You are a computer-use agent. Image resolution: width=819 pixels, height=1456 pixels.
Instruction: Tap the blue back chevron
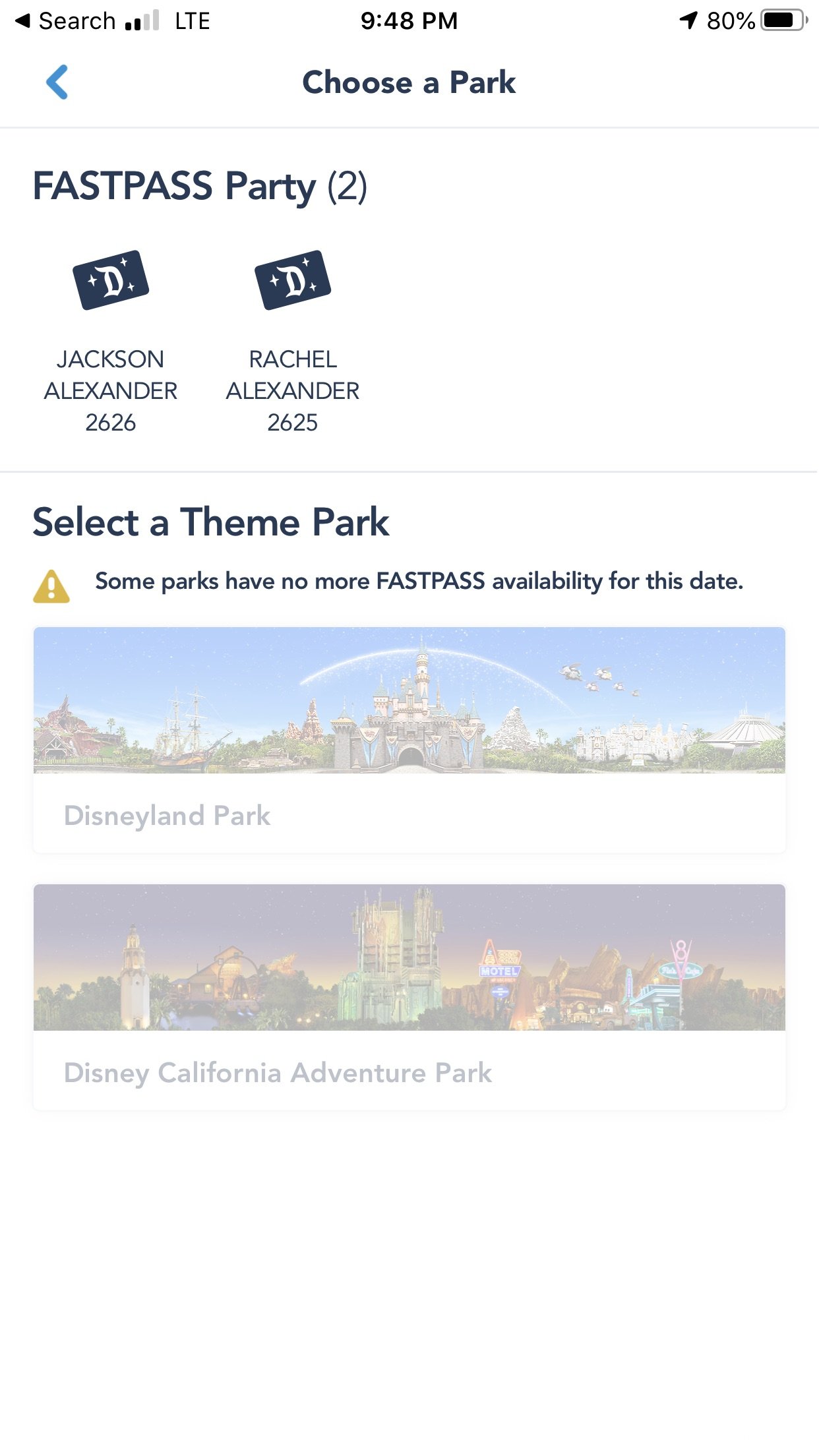coord(57,82)
